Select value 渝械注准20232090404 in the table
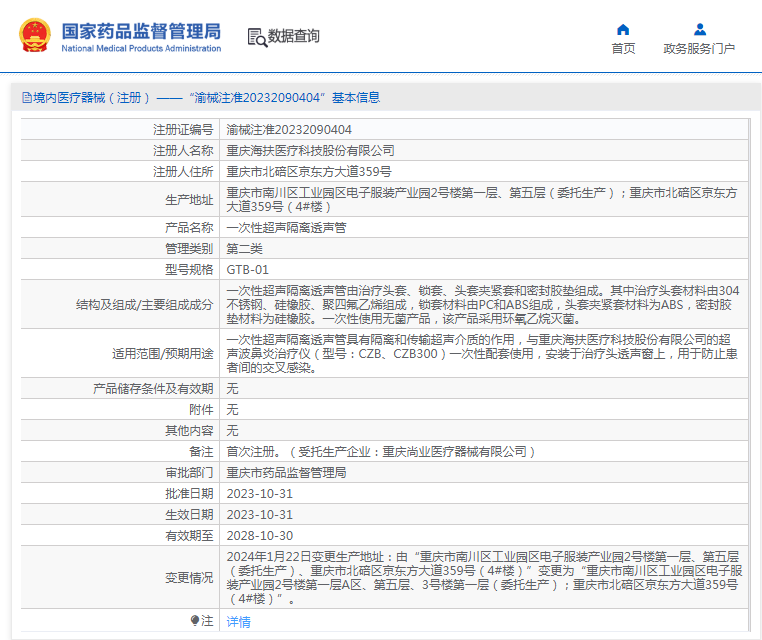The image size is (762, 640). pyautogui.click(x=289, y=130)
